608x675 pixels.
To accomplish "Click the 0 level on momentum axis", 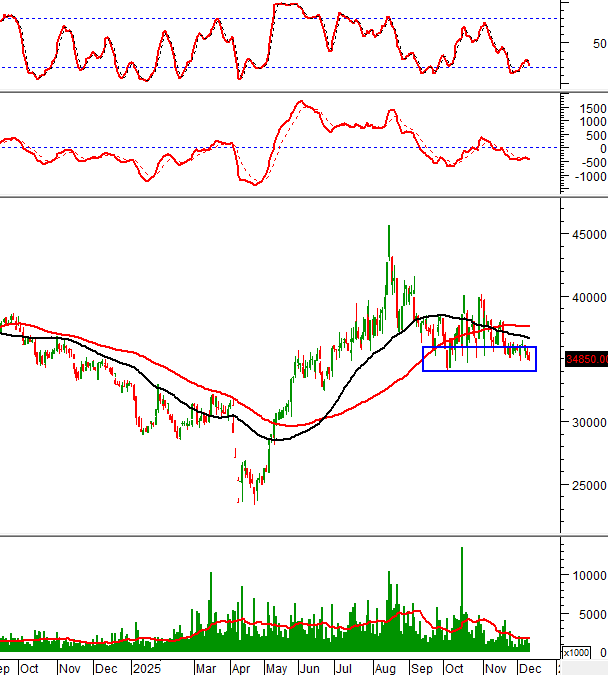I will pyautogui.click(x=602, y=148).
